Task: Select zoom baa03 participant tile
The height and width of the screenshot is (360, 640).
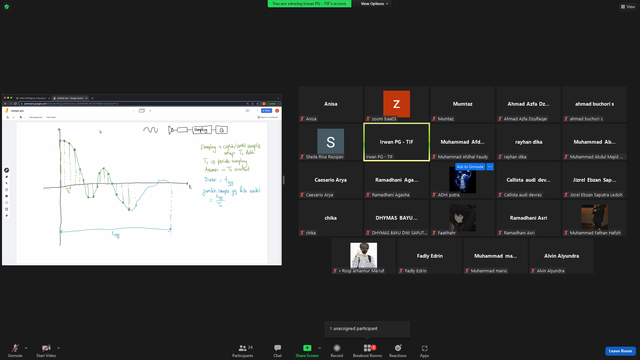Action: (x=396, y=104)
